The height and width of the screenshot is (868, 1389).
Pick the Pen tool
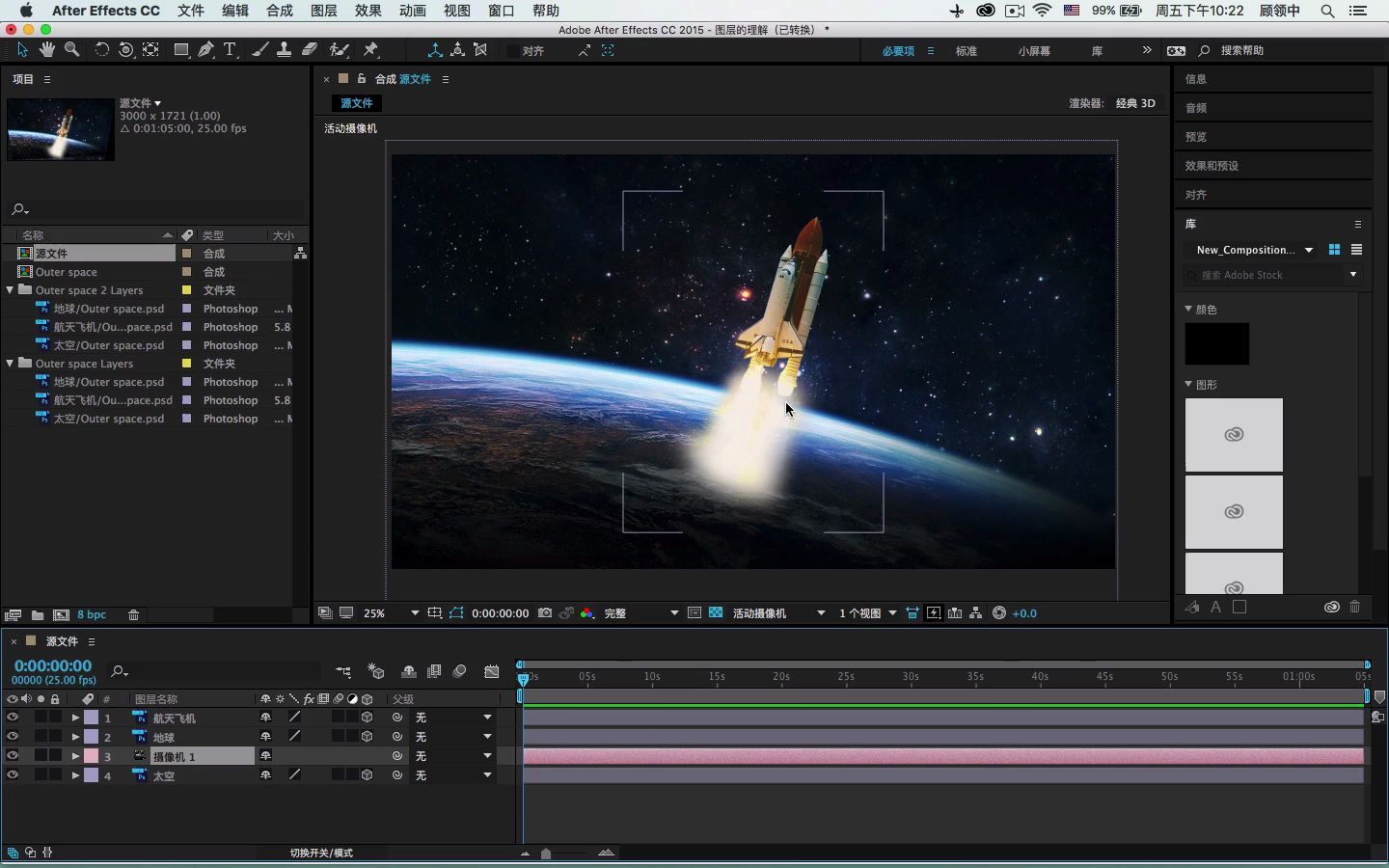coord(205,50)
